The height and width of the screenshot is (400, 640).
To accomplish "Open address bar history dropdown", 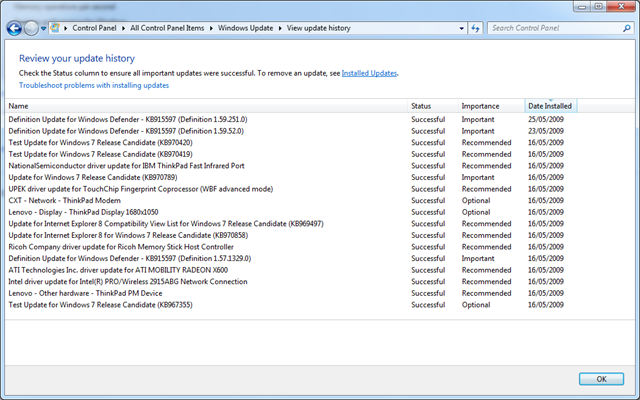I will point(461,28).
